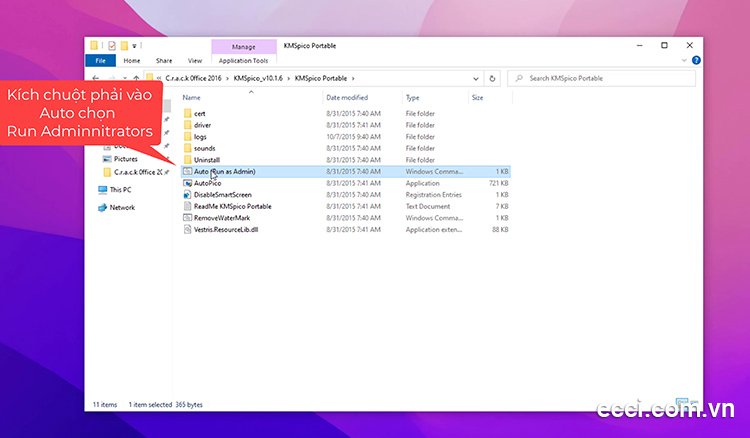
Task: Click KMSpico_v10.1.6 in the breadcrumb path
Action: point(257,78)
